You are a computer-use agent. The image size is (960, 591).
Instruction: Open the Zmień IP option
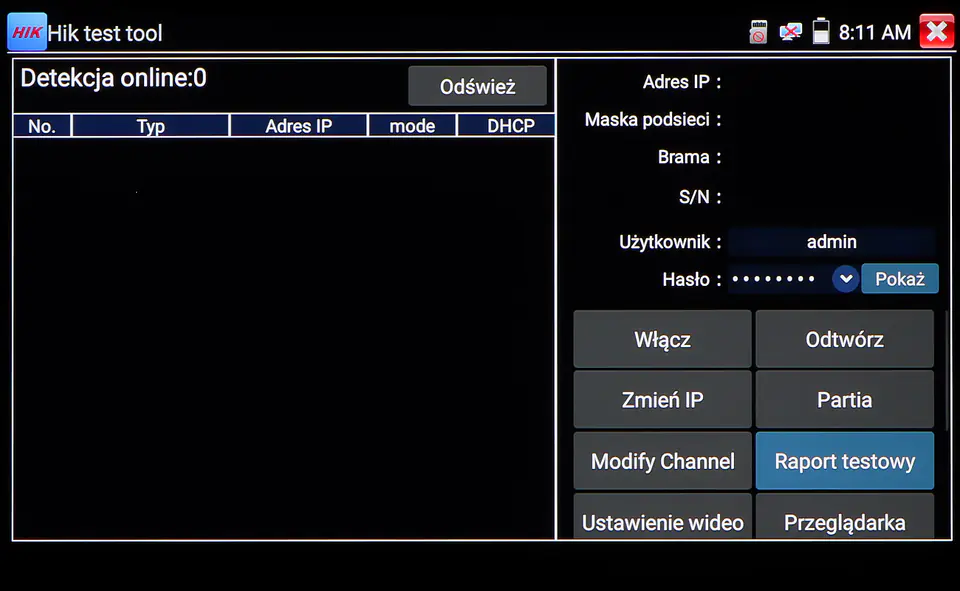click(x=662, y=400)
